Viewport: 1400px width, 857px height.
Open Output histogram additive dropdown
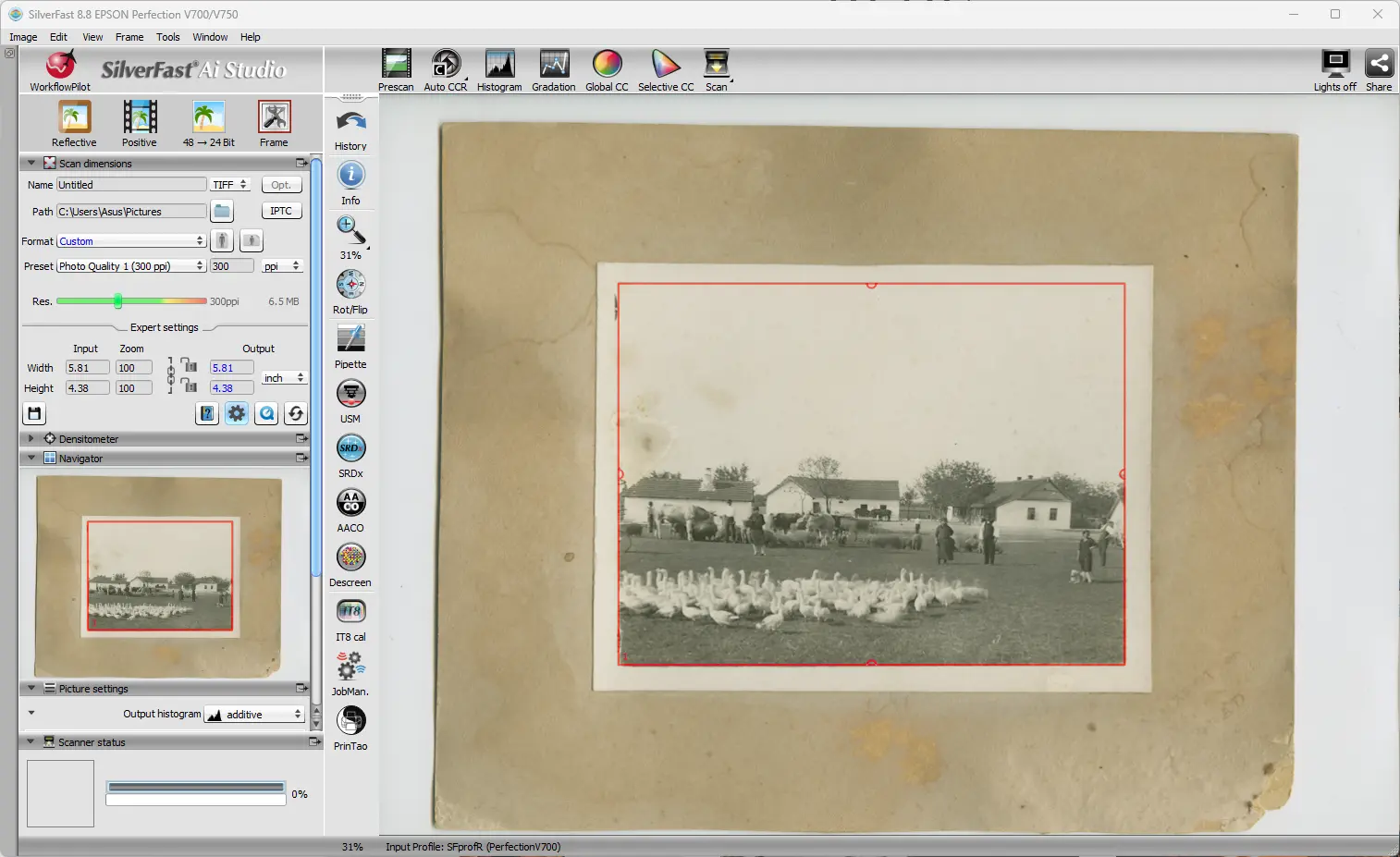tap(254, 715)
